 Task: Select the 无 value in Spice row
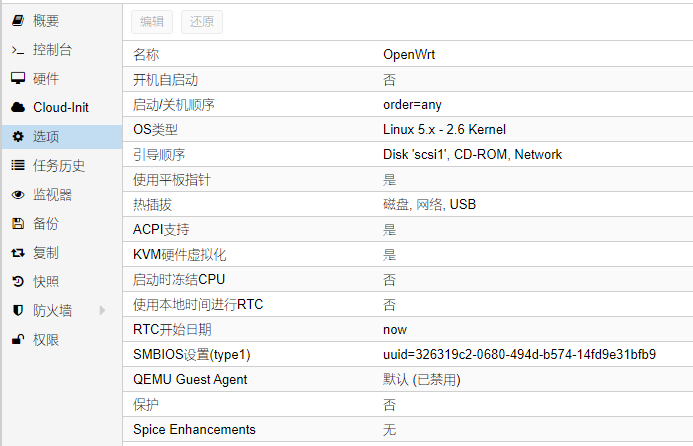[x=389, y=430]
